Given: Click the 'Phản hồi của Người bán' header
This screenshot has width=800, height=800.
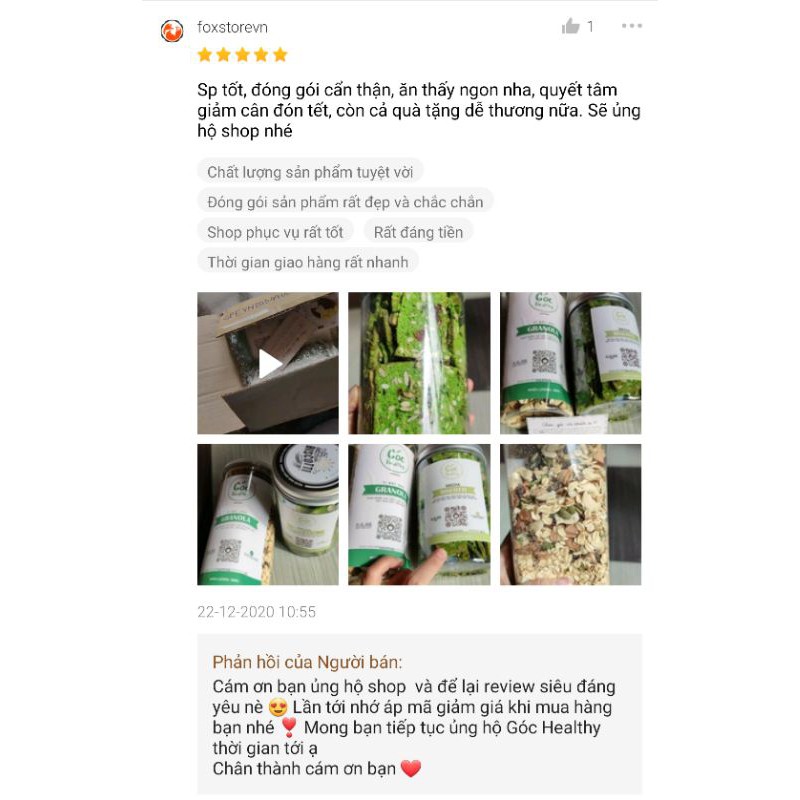Looking at the screenshot, I should coord(307,662).
